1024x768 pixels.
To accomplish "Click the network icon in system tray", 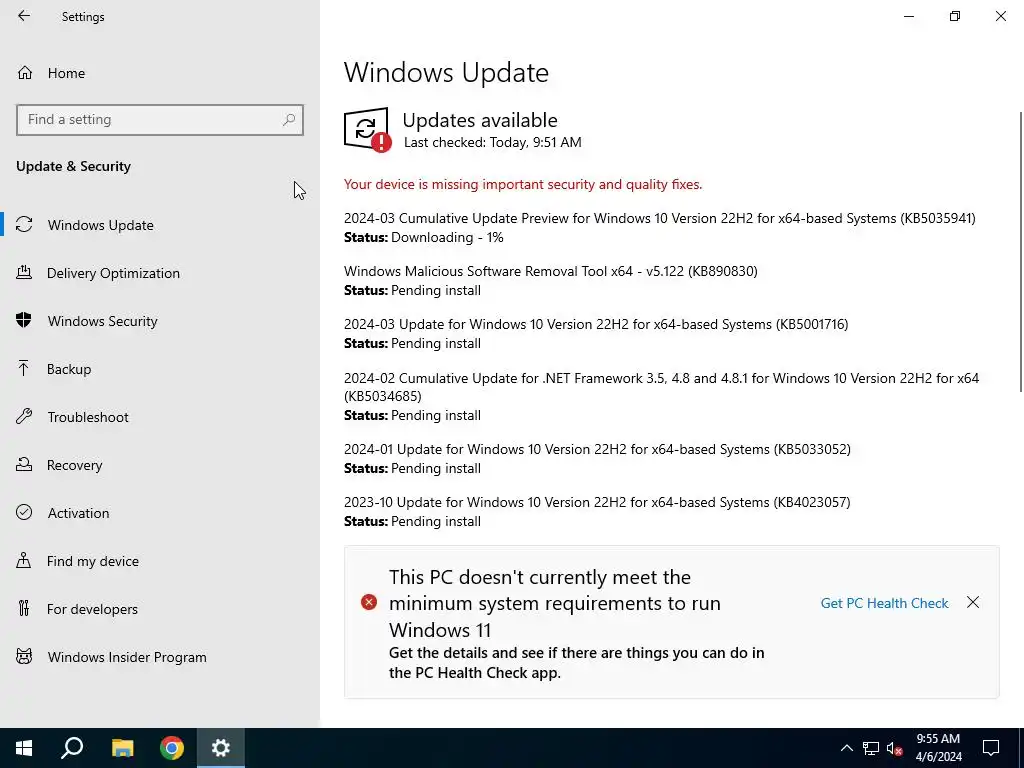I will coord(871,748).
